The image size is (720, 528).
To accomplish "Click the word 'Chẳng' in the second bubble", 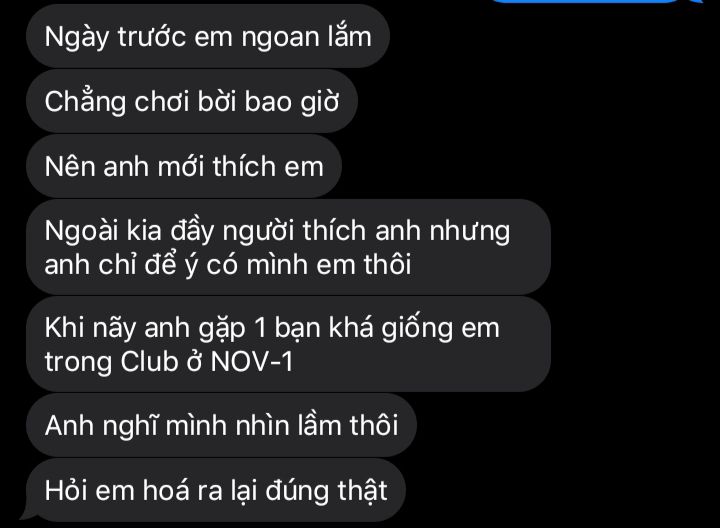I will point(85,102).
